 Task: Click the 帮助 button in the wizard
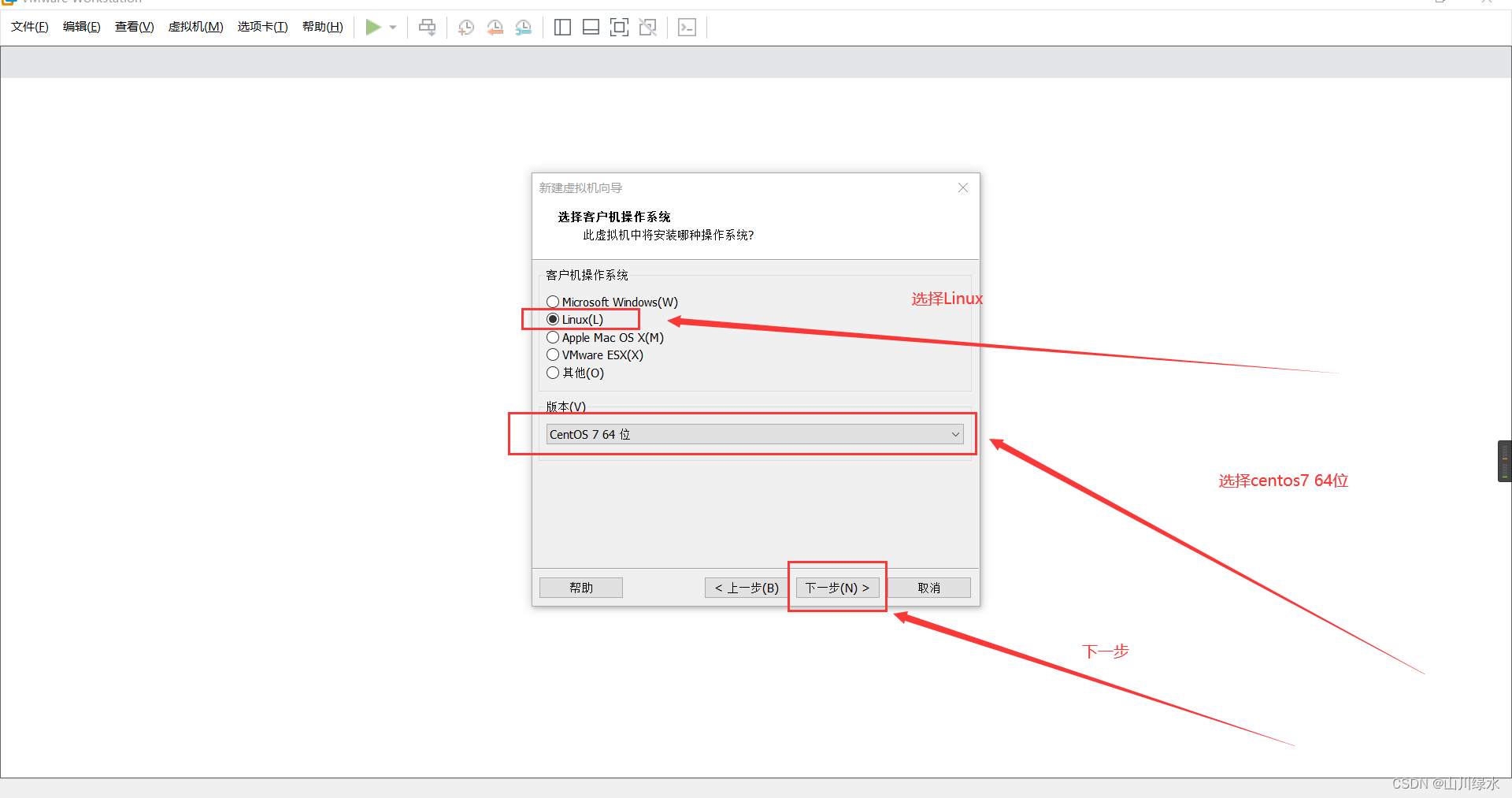click(581, 588)
